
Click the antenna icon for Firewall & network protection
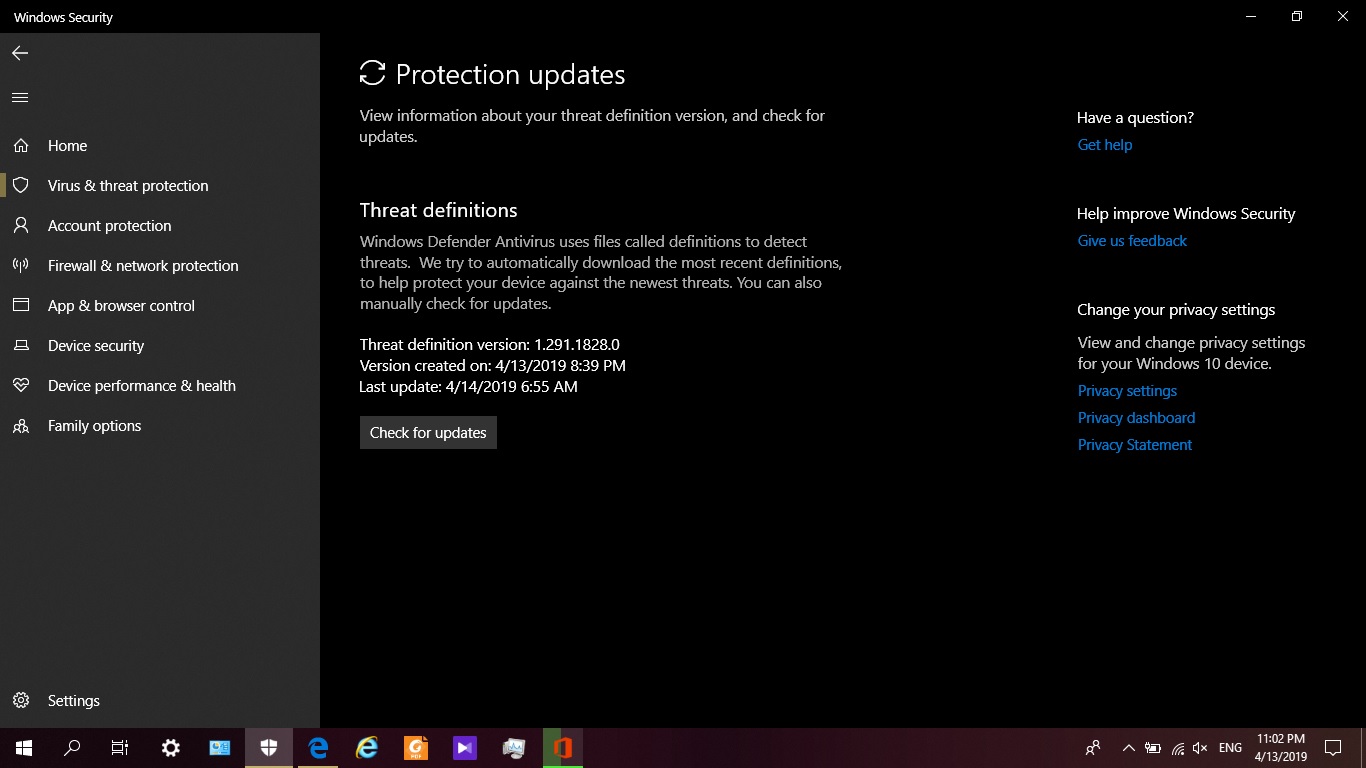(x=20, y=266)
